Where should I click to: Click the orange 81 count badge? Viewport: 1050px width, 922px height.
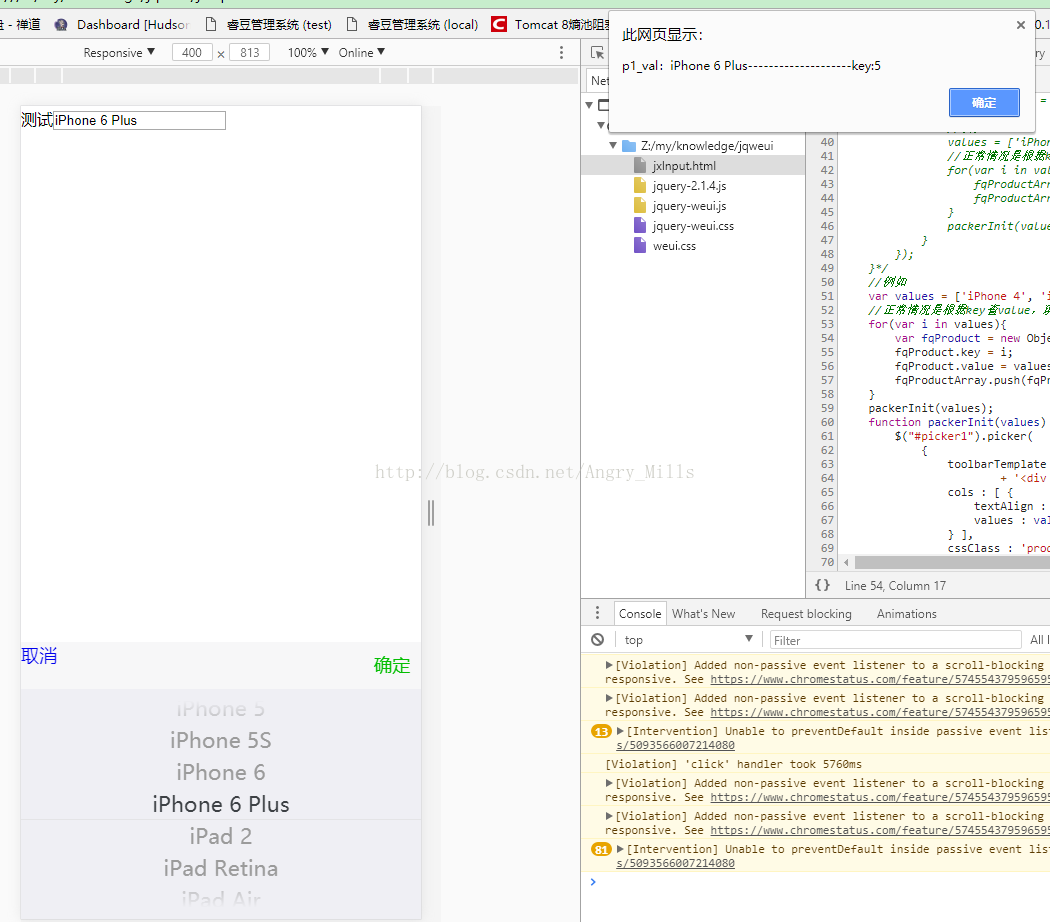[601, 849]
